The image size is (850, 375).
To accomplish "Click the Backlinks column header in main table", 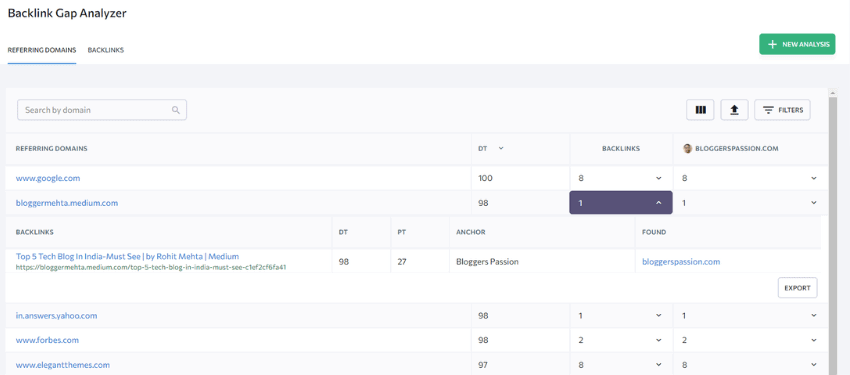I will coord(621,148).
